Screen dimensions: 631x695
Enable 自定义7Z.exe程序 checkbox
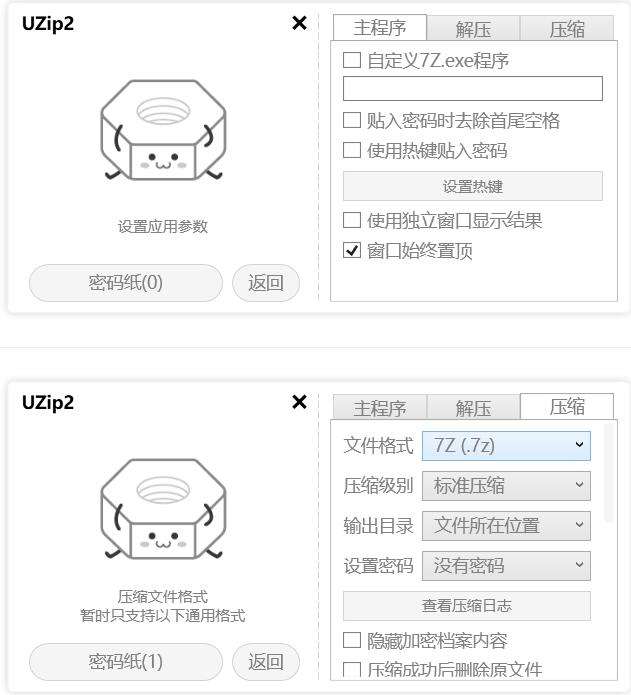352,60
